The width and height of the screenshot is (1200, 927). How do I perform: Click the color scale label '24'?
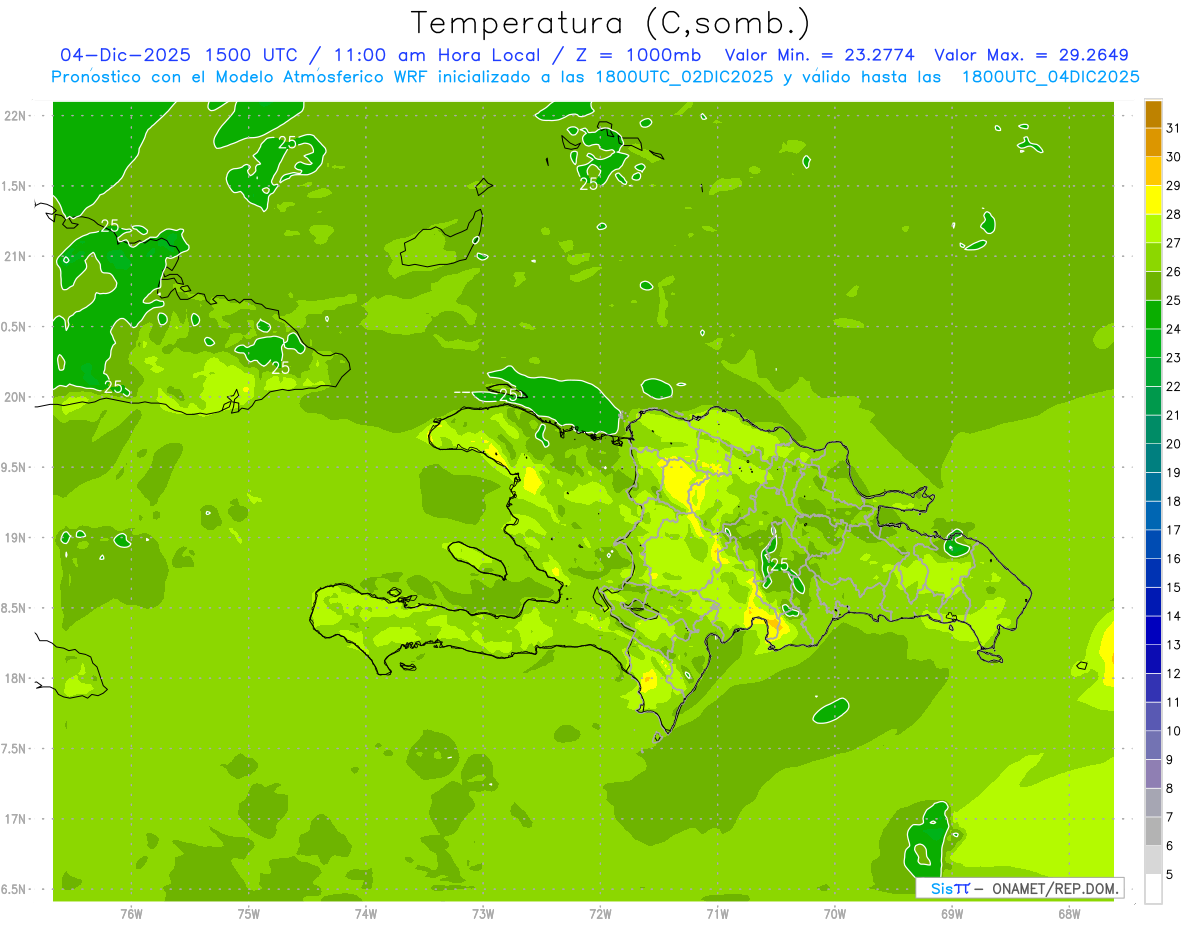(x=1174, y=329)
